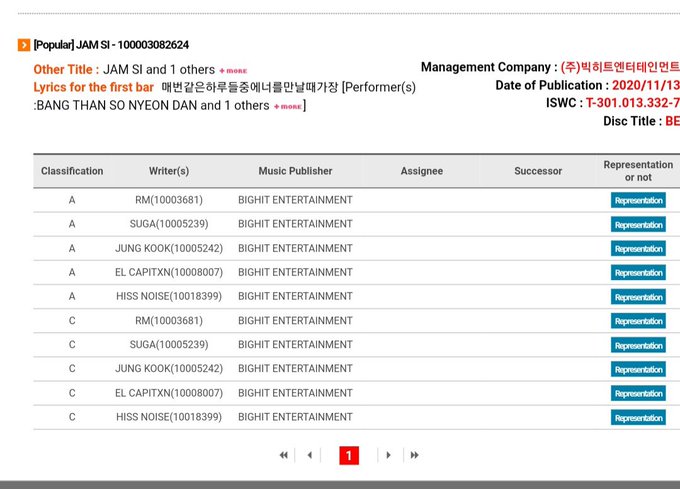Screen dimensions: 680x489
Task: Click Representation button for classification A EL CAPITXN row
Action: (x=638, y=273)
